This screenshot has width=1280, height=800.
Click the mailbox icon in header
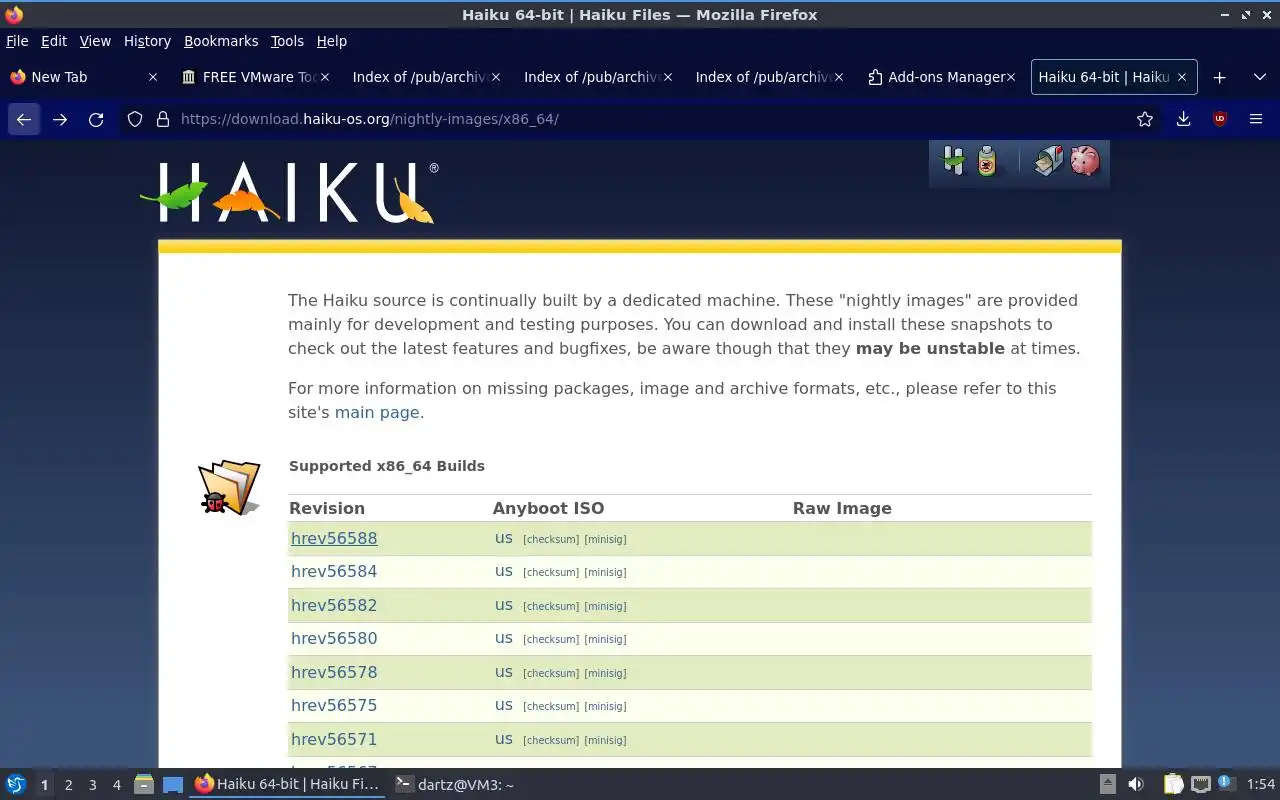click(x=1048, y=161)
